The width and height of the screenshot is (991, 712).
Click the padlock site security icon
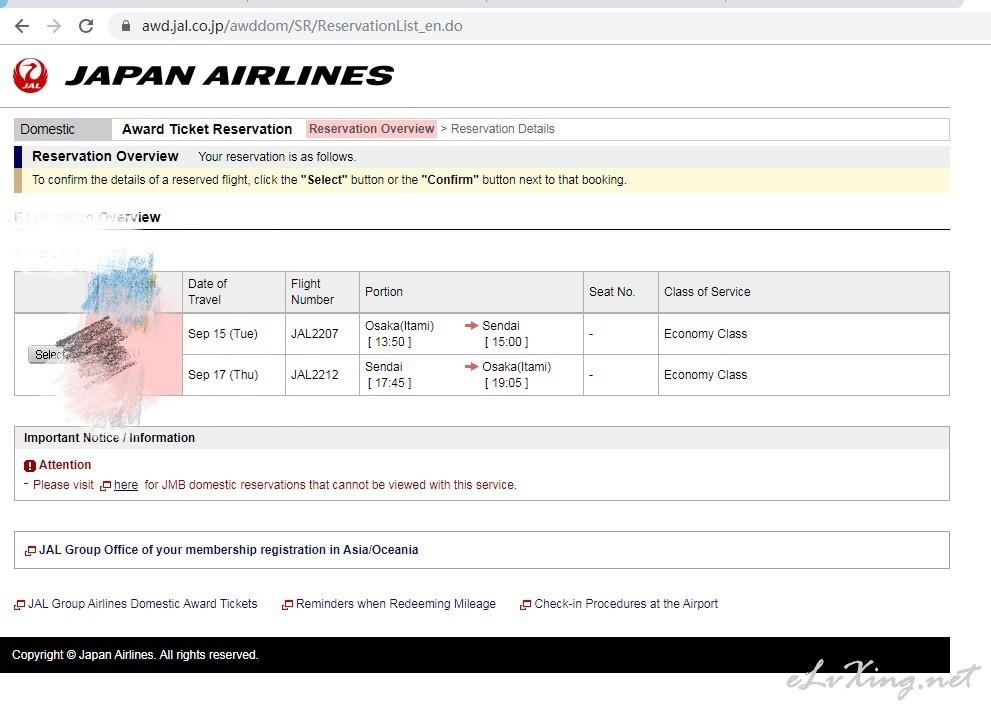click(126, 26)
